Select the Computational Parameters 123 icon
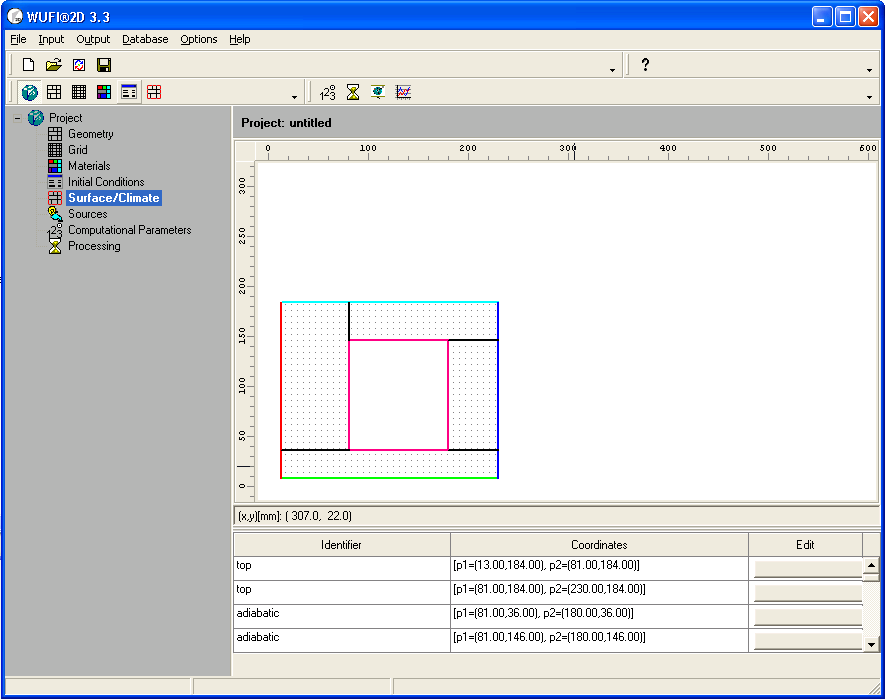885x699 pixels. point(326,91)
